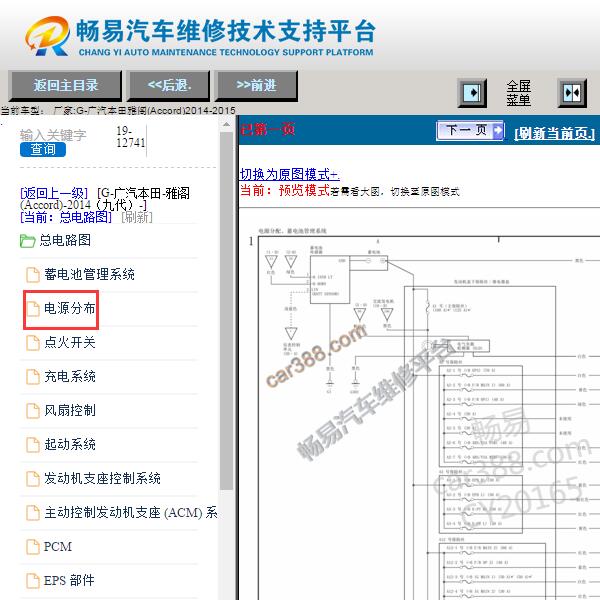Click document icon beside 风扇控制
600x600 pixels.
[33, 411]
